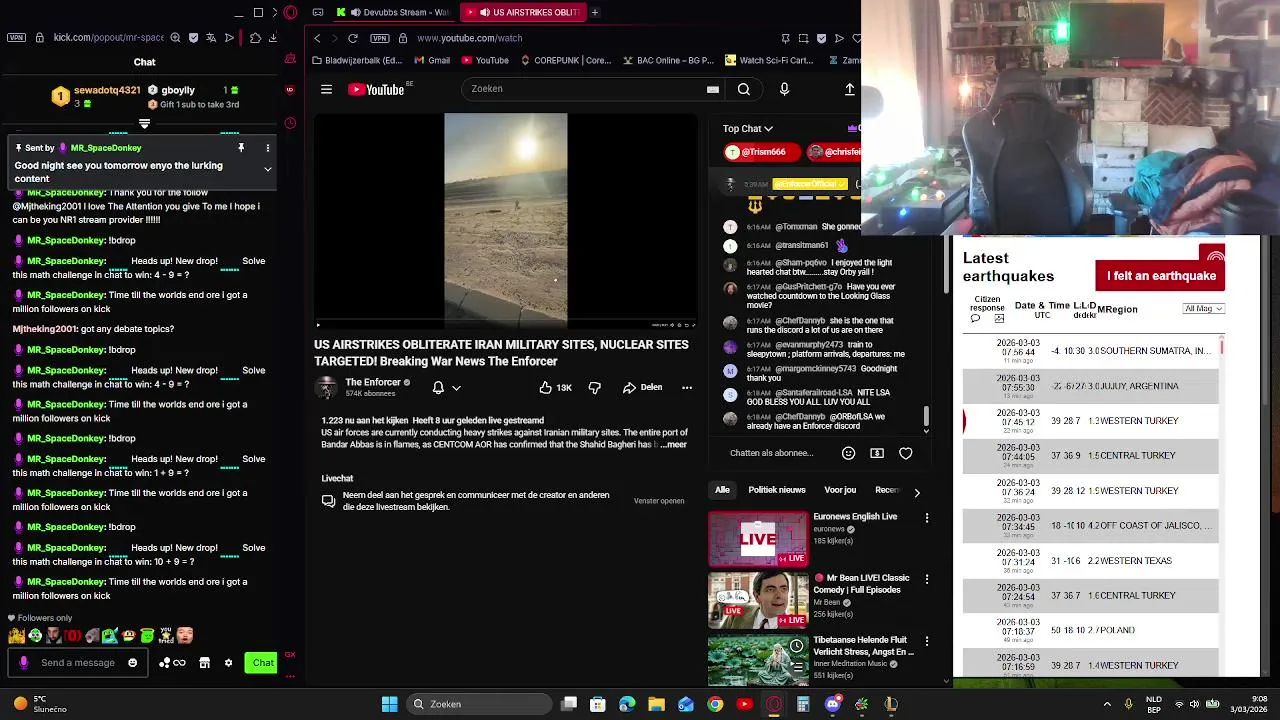Click the YouTube search magnifier button
The width and height of the screenshot is (1280, 720).
[744, 89]
